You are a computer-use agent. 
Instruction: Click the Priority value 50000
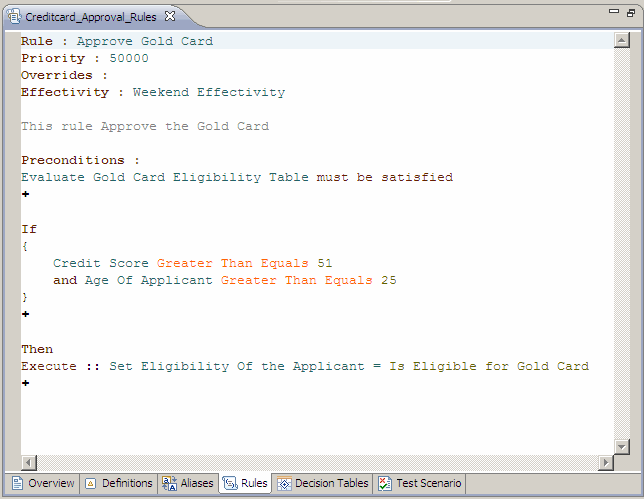[x=129, y=58]
